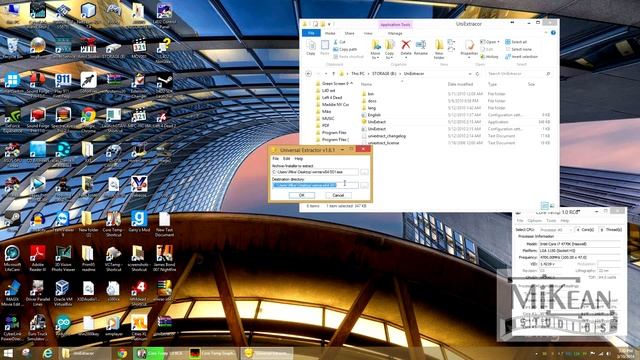This screenshot has height=360, width=640.
Task: Click the Windows Start button on the taskbar
Action: [x=8, y=353]
